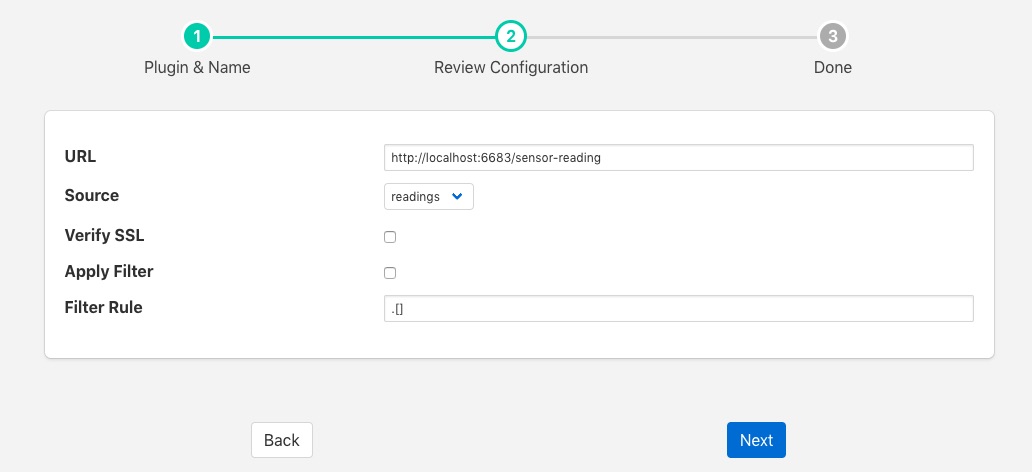The image size is (1032, 472).
Task: Click the step 2 circle marker
Action: point(511,37)
